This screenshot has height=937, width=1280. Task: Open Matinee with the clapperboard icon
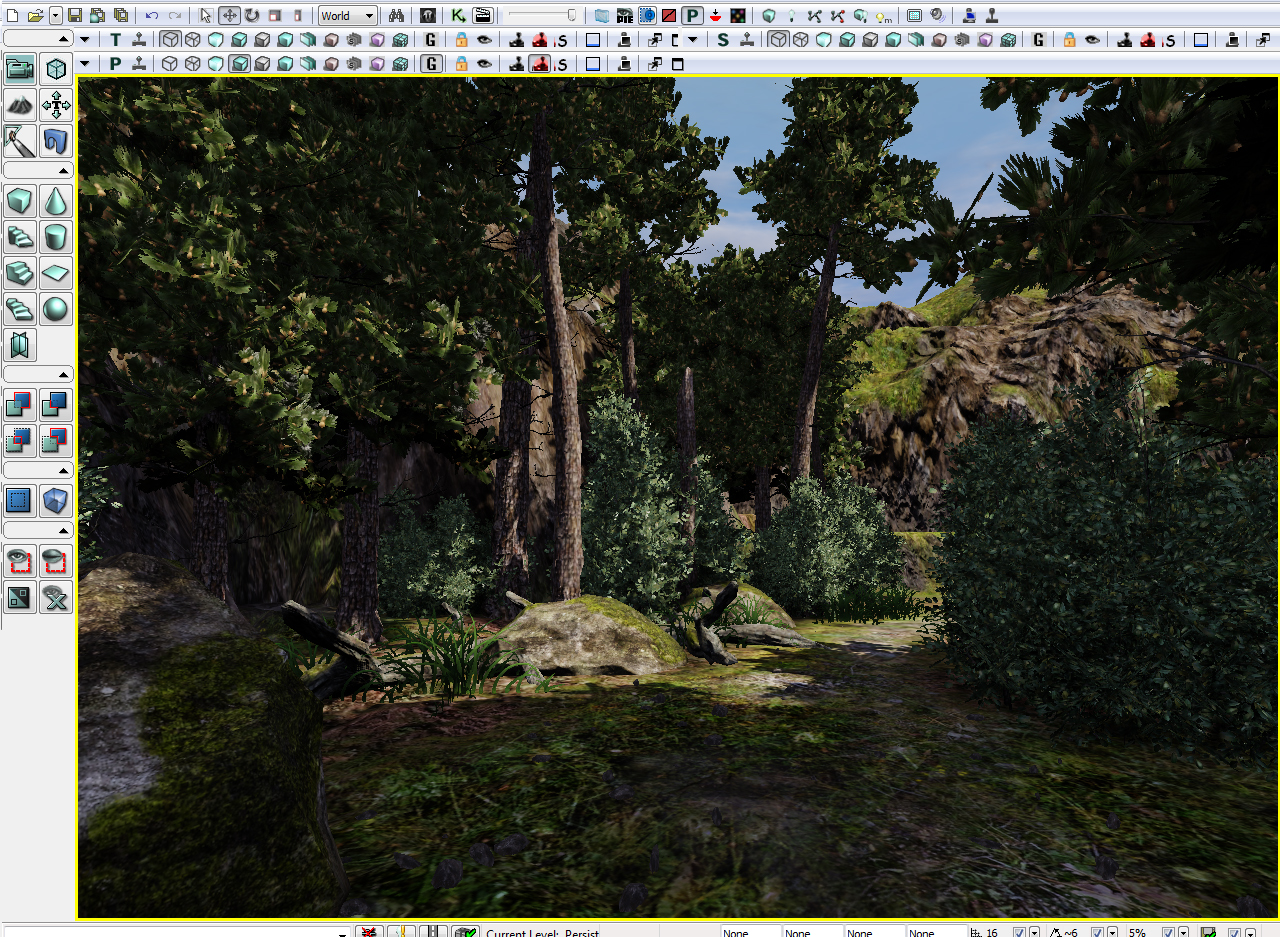[481, 15]
